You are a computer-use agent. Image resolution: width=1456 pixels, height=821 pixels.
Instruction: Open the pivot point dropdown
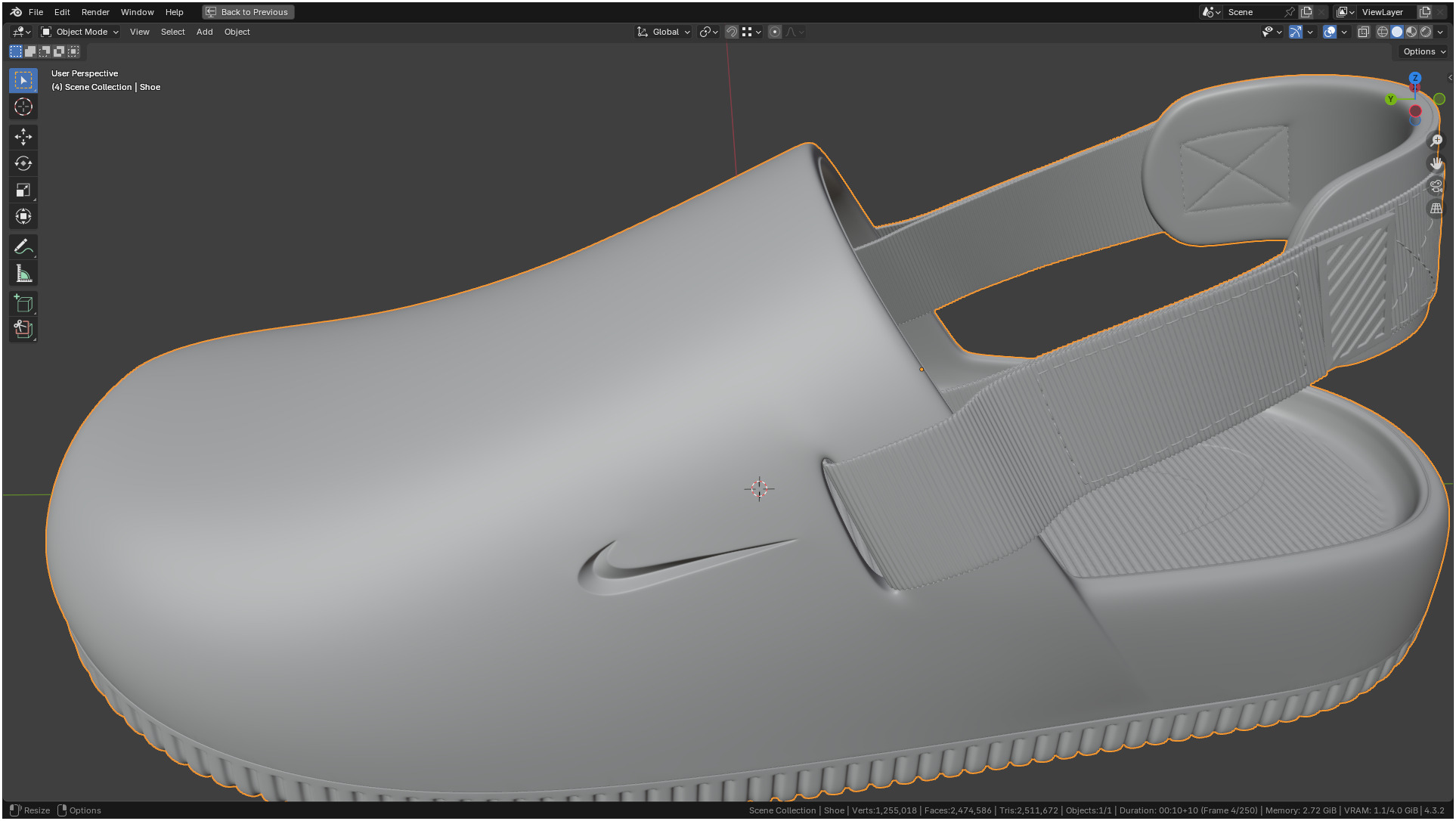tap(708, 32)
